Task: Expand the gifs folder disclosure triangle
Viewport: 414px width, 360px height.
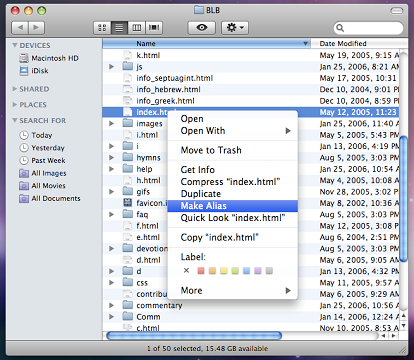Action: click(x=112, y=192)
